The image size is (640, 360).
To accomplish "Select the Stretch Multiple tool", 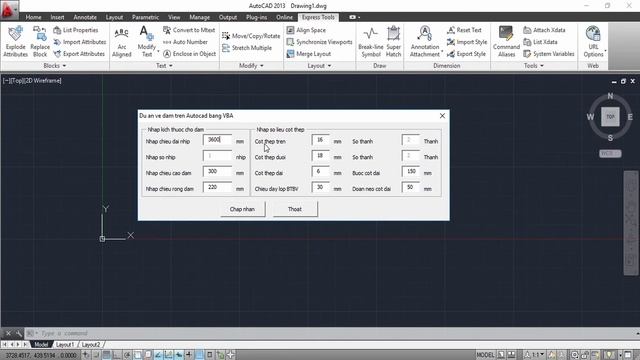I will tap(247, 48).
